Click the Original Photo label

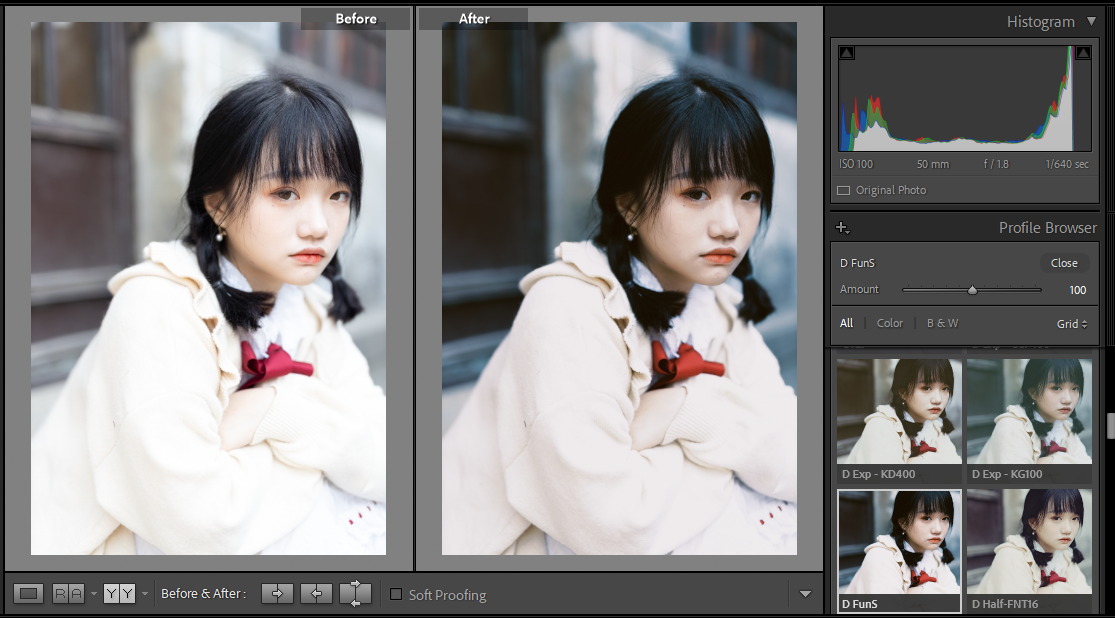pos(890,190)
